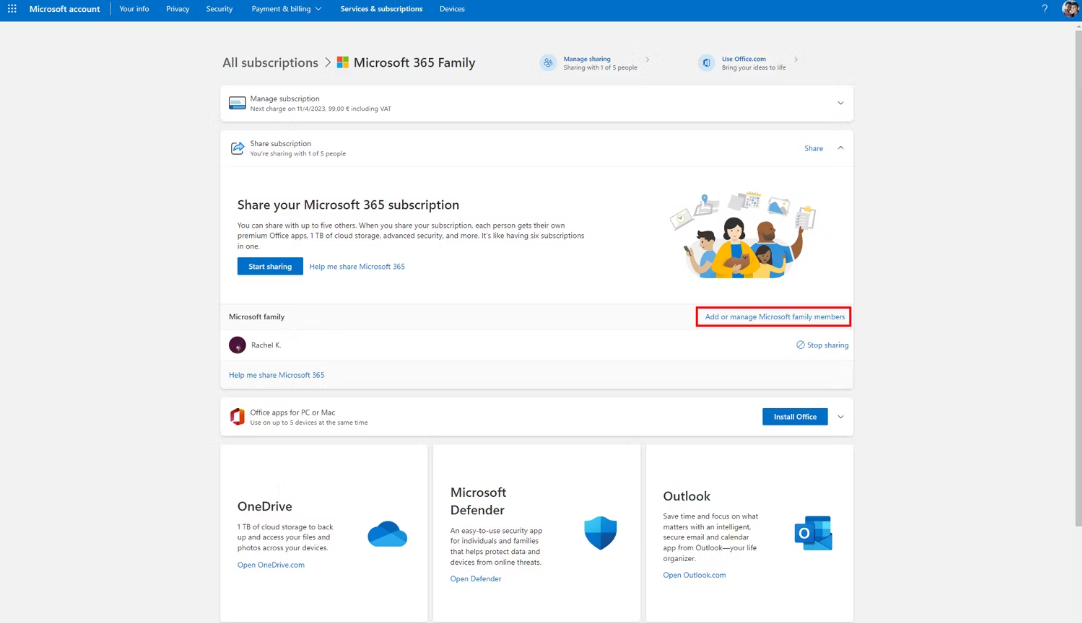Open the Devices tab

click(452, 9)
